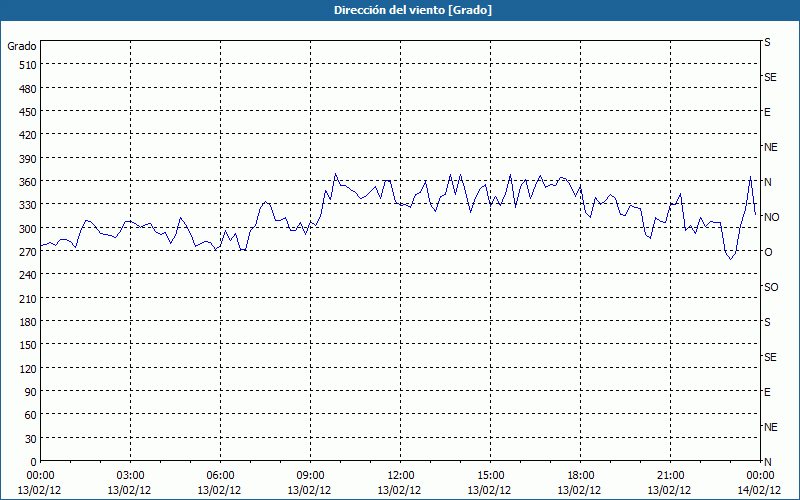Pick the 390 degree axis label

coord(28,159)
